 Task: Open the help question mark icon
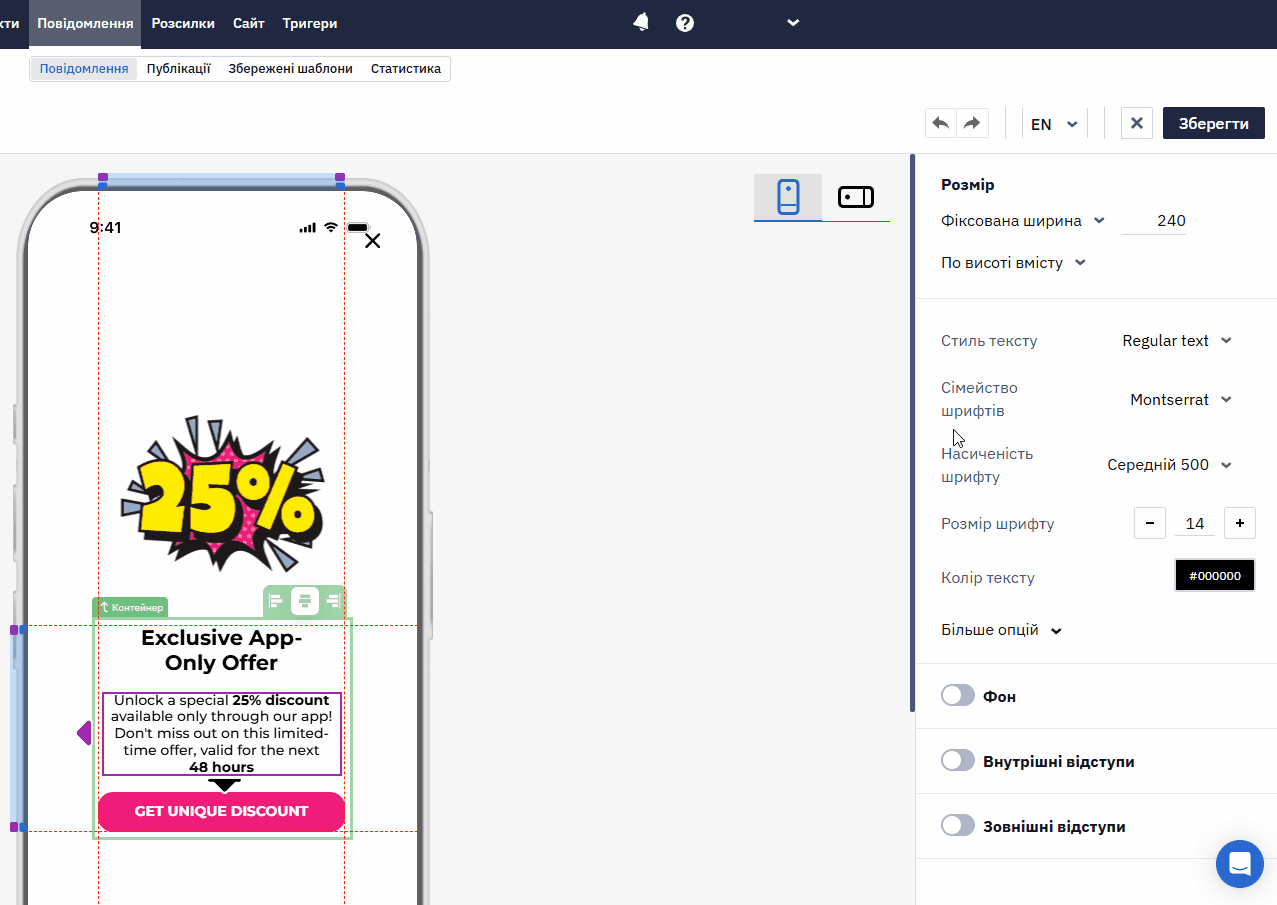coord(685,22)
